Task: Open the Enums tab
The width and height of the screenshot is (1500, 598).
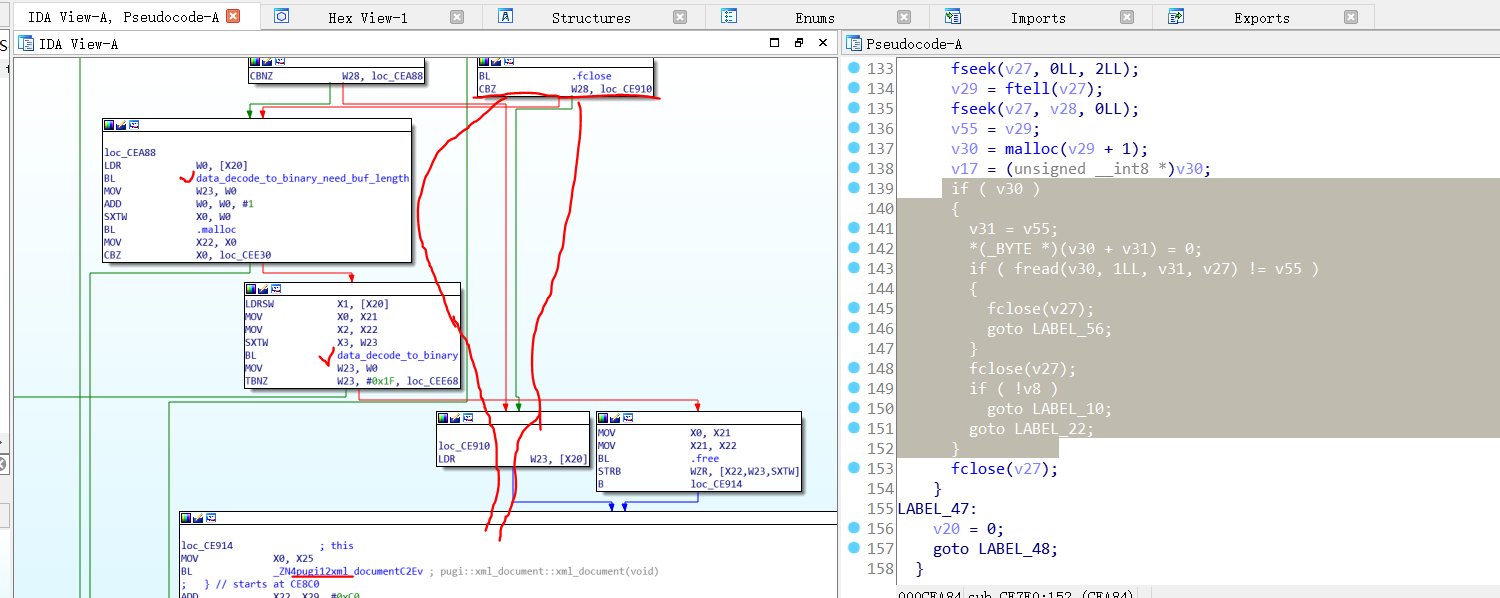Action: tap(814, 18)
